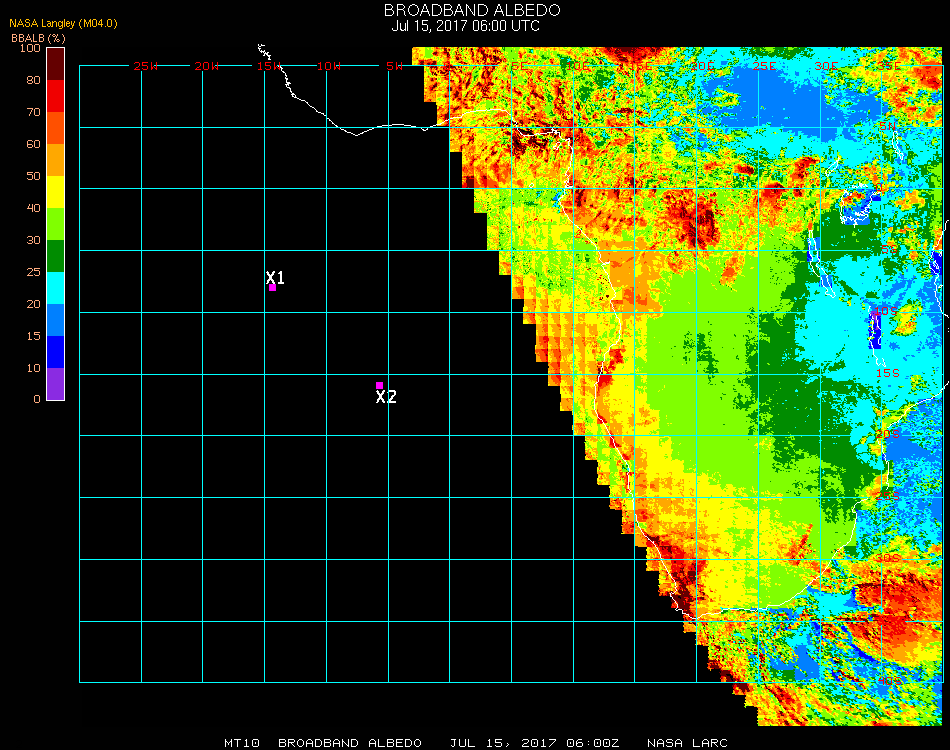This screenshot has height=750, width=950.
Task: Click the X1 label text
Action: tap(275, 277)
